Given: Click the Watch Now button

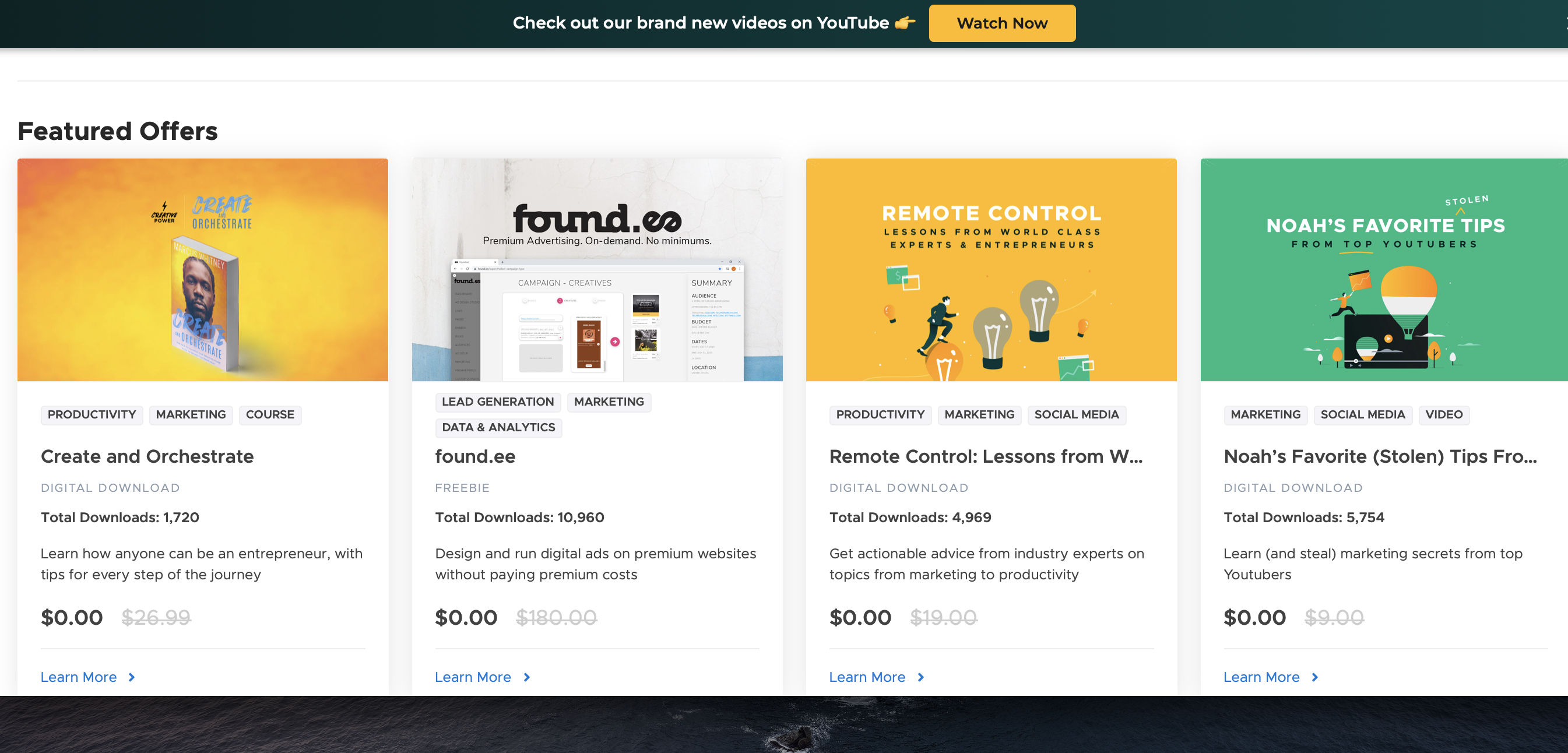Looking at the screenshot, I should [x=1002, y=23].
